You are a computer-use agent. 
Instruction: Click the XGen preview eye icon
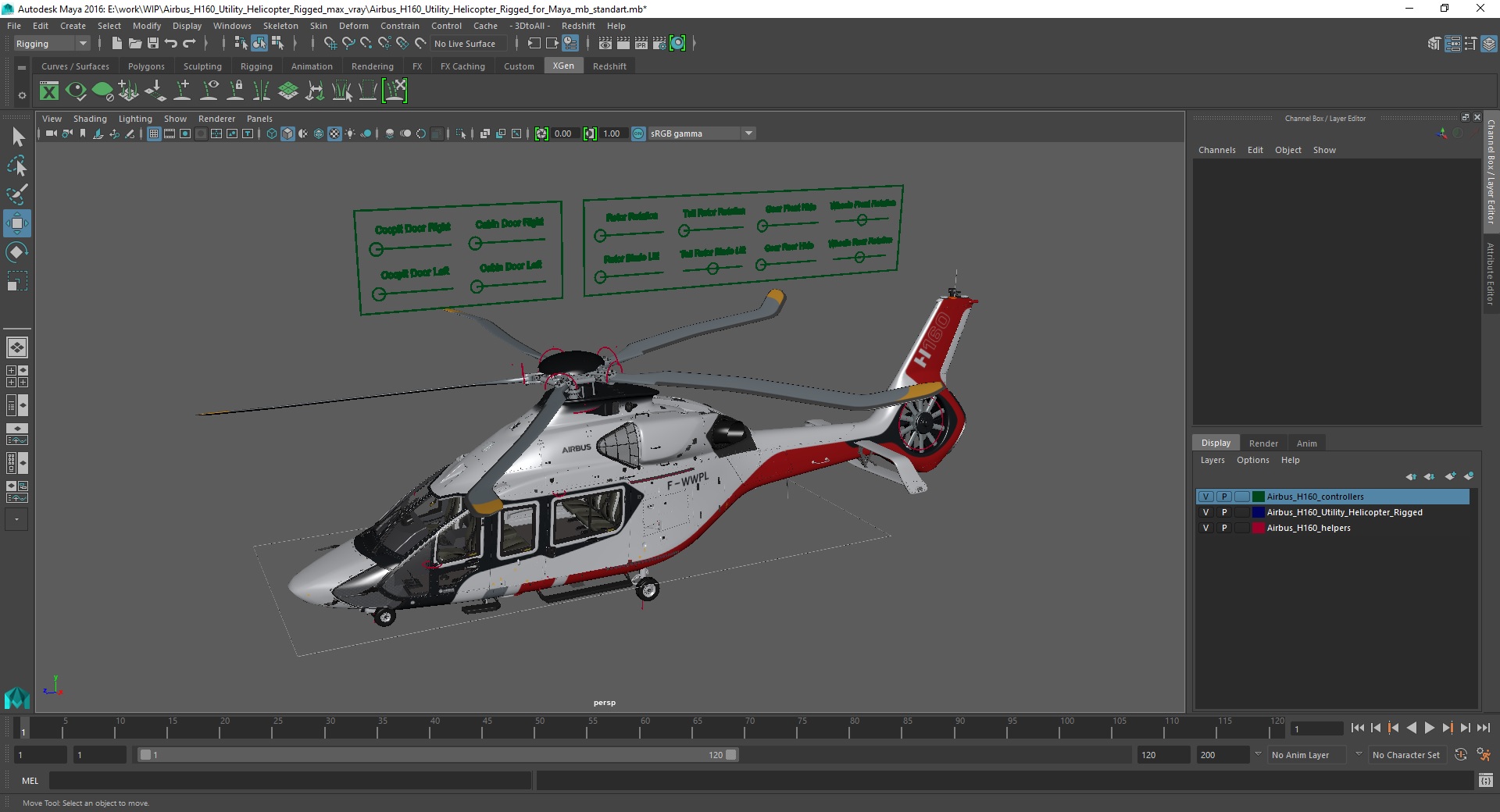click(x=76, y=91)
